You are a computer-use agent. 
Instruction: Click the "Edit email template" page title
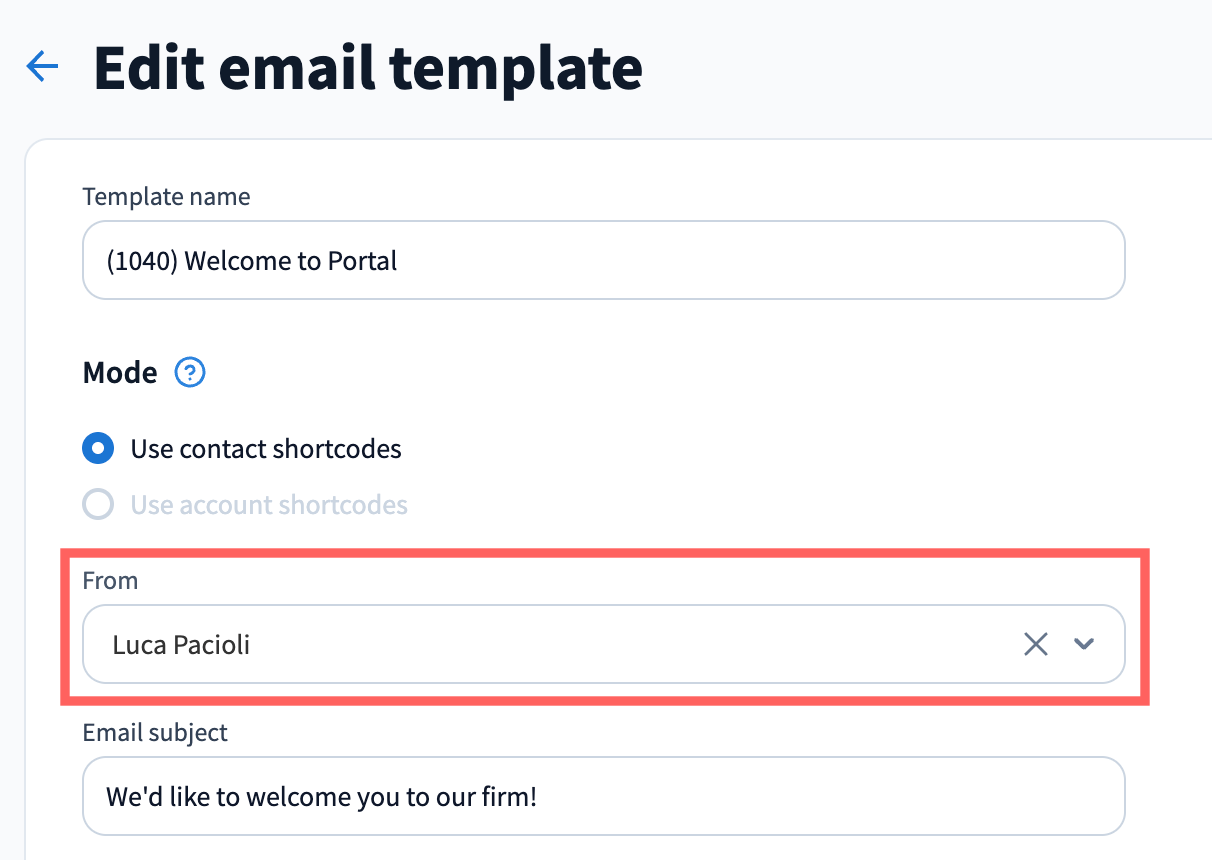tap(368, 68)
